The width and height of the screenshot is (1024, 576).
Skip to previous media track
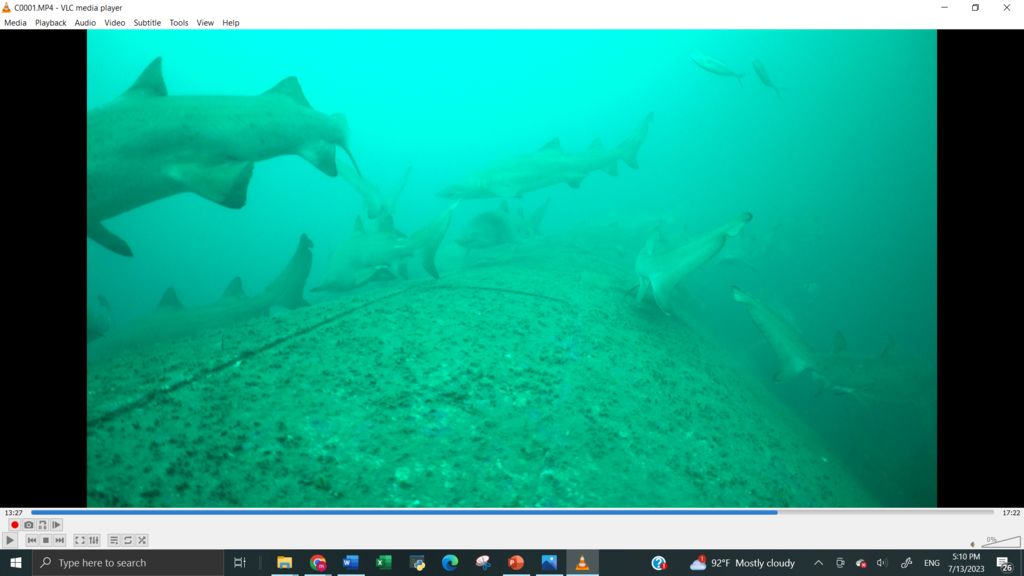coord(31,540)
